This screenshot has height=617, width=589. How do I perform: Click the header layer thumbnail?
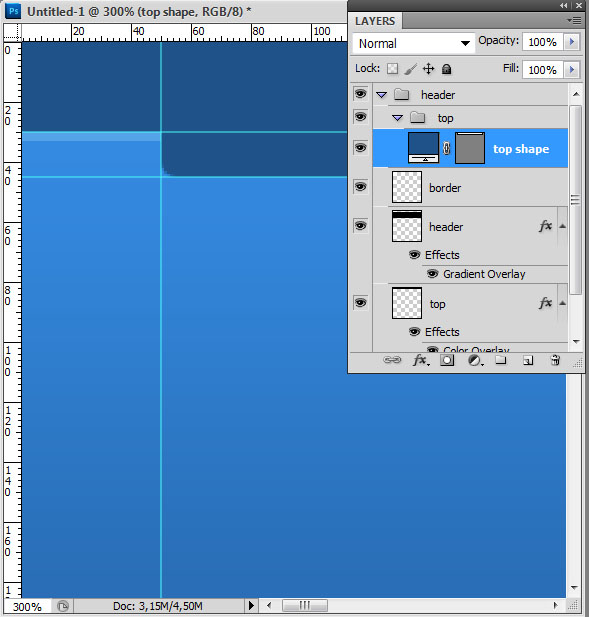pos(407,226)
